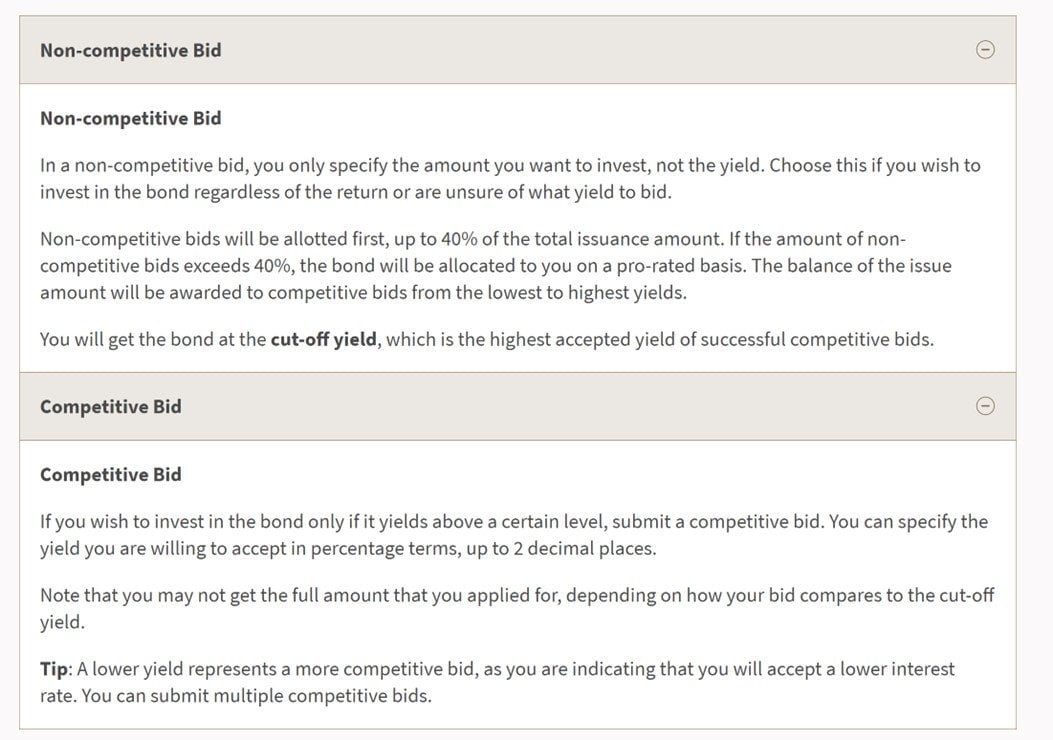Select the Non-competitive Bid title in gray bar
1053x740 pixels.
point(131,50)
